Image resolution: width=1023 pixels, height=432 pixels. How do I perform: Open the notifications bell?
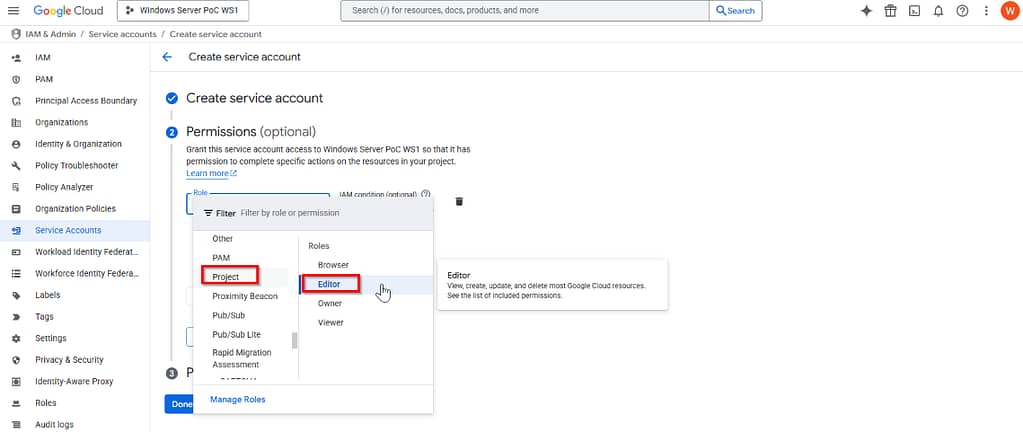(x=938, y=10)
